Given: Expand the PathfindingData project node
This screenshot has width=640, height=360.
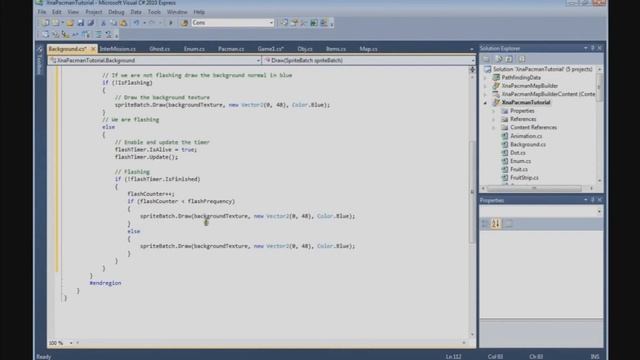Looking at the screenshot, I should [x=486, y=78].
